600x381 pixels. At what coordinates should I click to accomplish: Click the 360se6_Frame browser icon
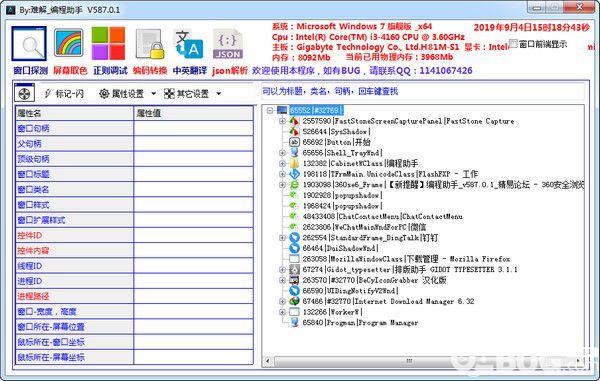pyautogui.click(x=294, y=185)
